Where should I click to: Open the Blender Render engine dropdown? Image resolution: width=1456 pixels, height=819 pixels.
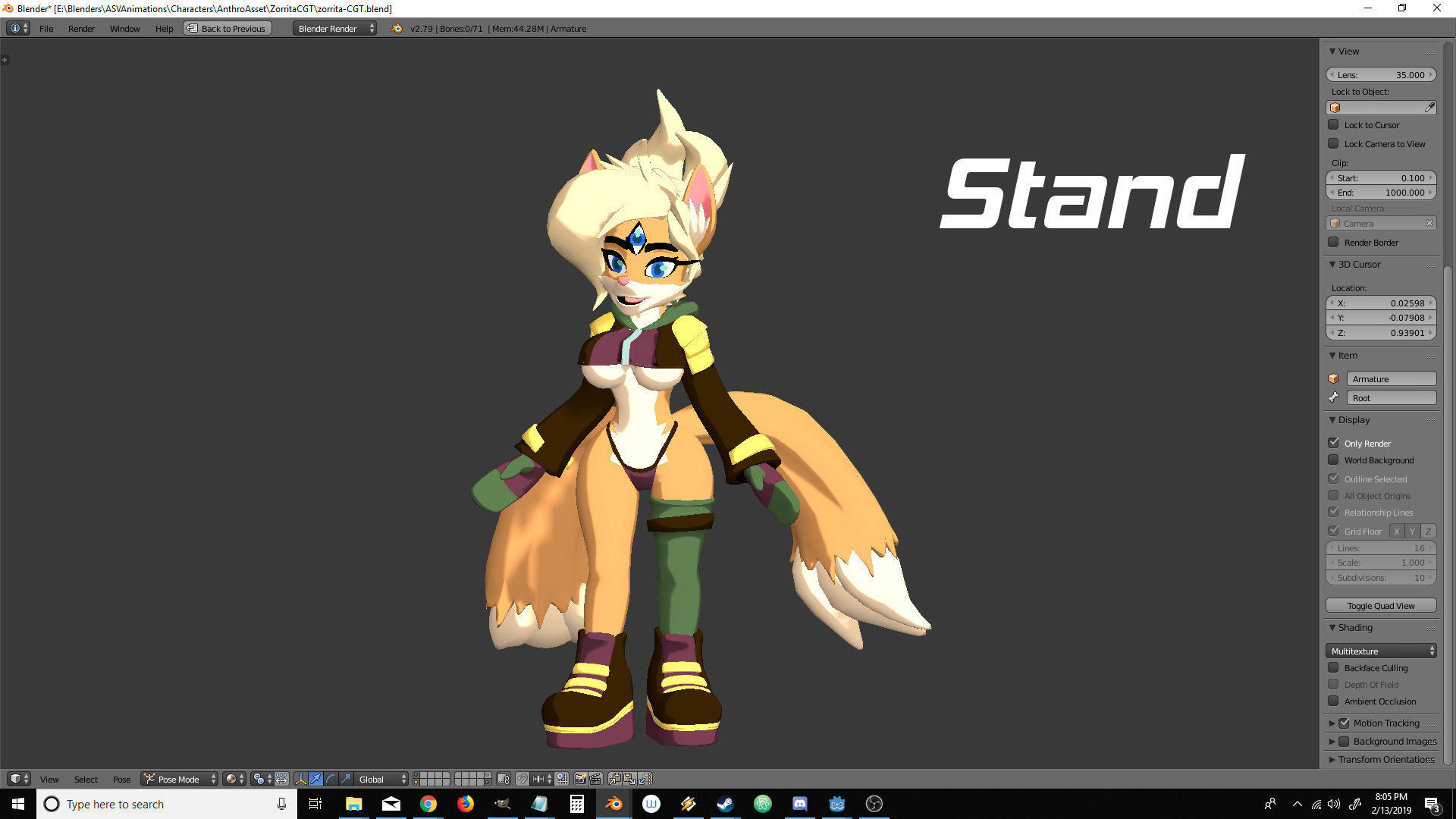[x=334, y=28]
